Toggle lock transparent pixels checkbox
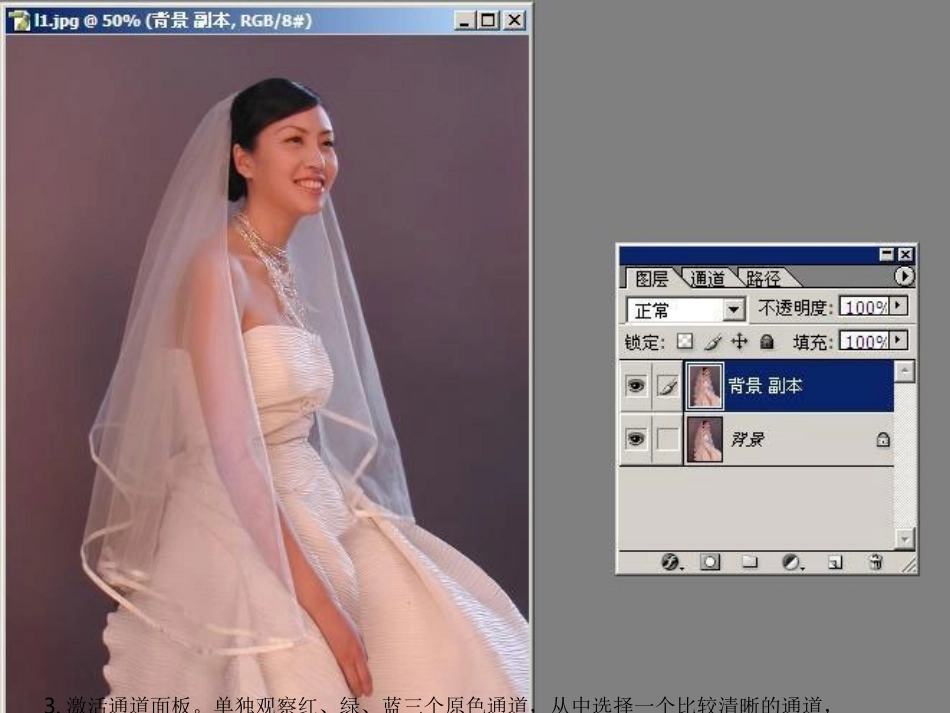This screenshot has width=950, height=713. pyautogui.click(x=685, y=341)
